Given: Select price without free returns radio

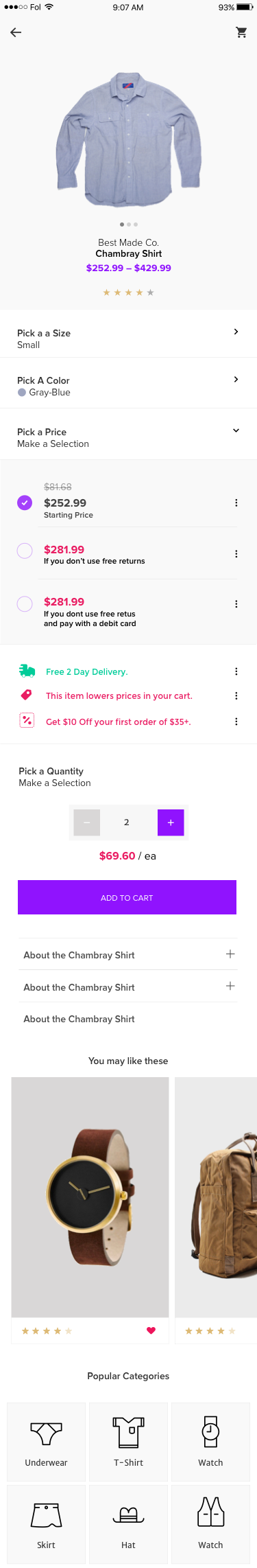Looking at the screenshot, I should pos(25,551).
